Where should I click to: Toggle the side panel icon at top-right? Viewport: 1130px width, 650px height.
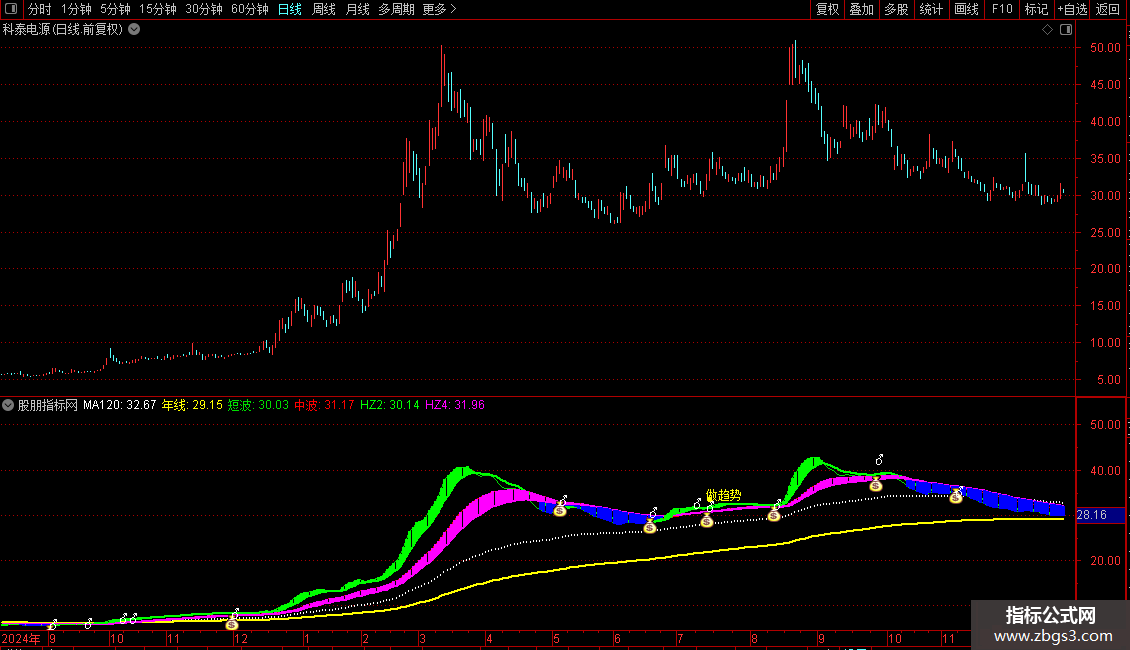coord(1066,30)
